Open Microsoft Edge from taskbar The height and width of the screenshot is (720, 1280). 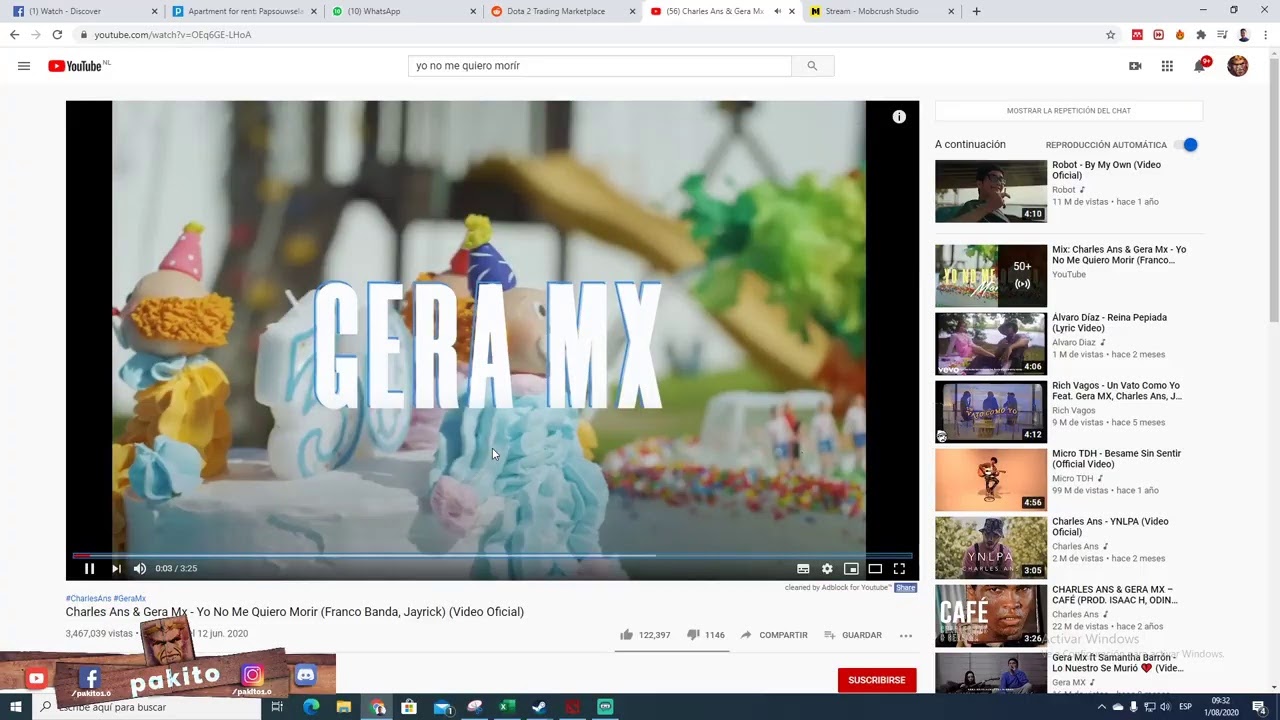(x=311, y=707)
